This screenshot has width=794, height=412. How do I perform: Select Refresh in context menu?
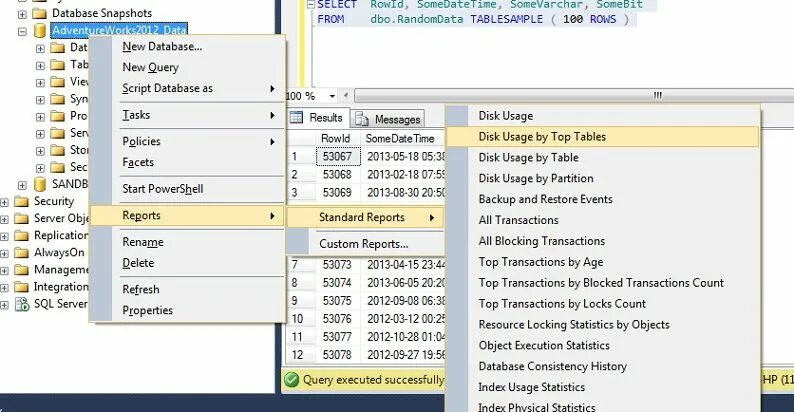click(187, 290)
